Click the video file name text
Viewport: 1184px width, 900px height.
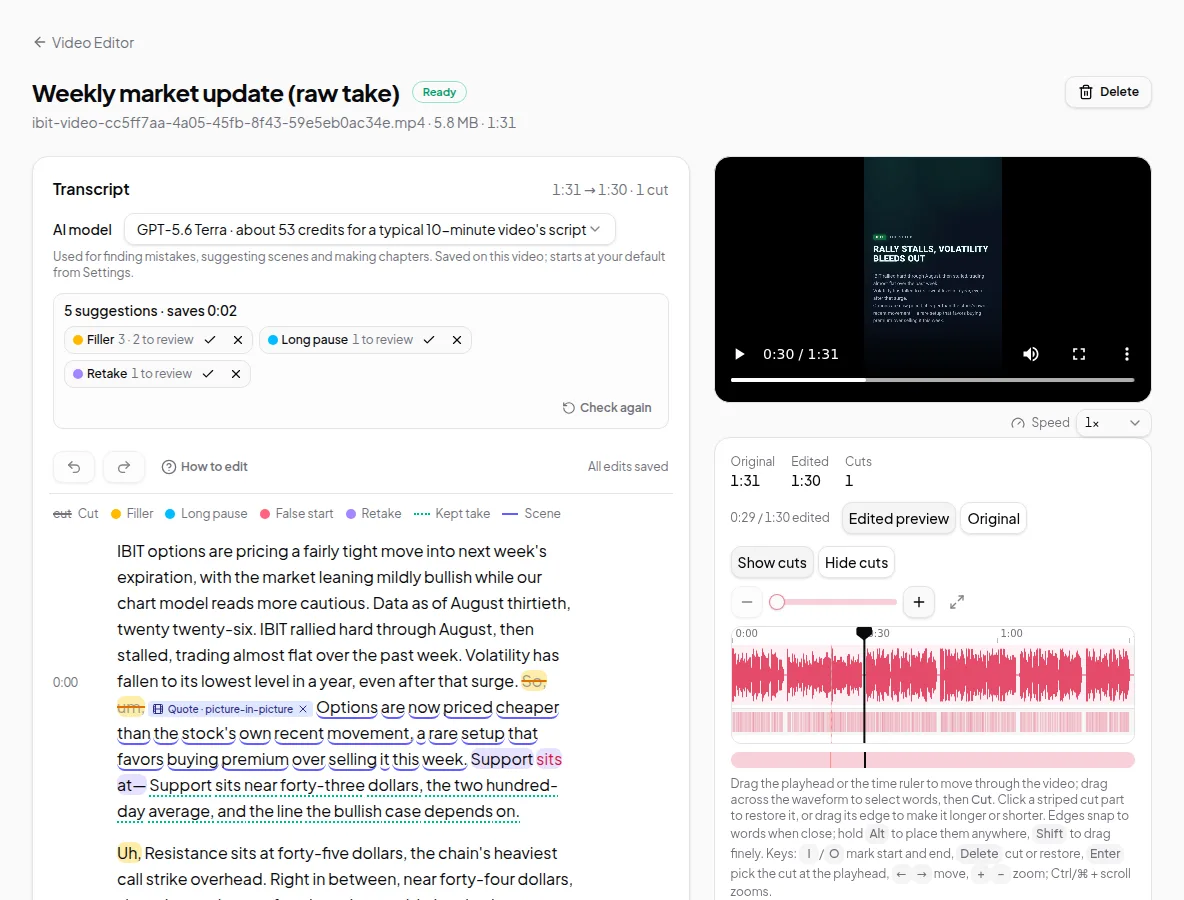228,123
